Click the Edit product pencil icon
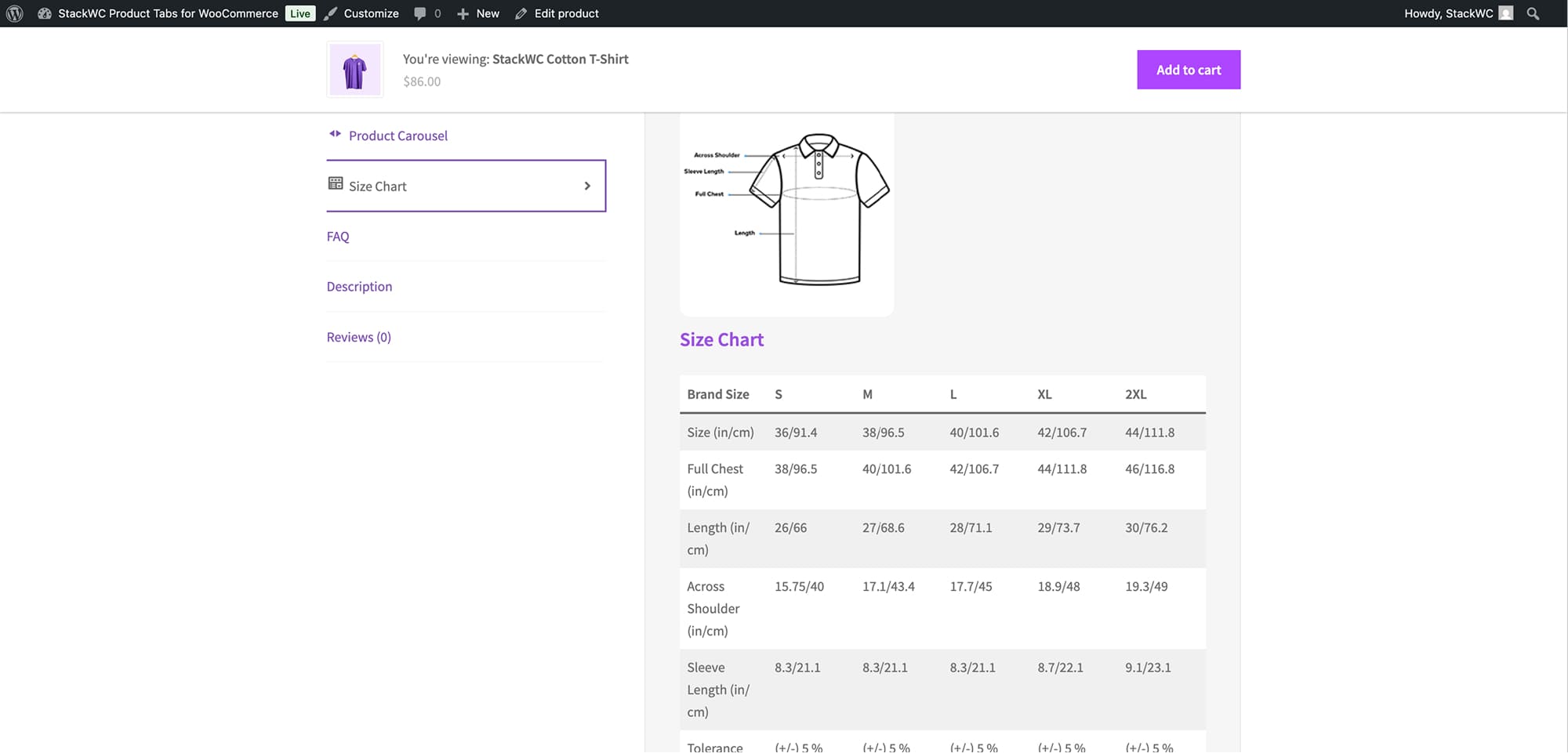The image size is (1568, 753). (521, 13)
